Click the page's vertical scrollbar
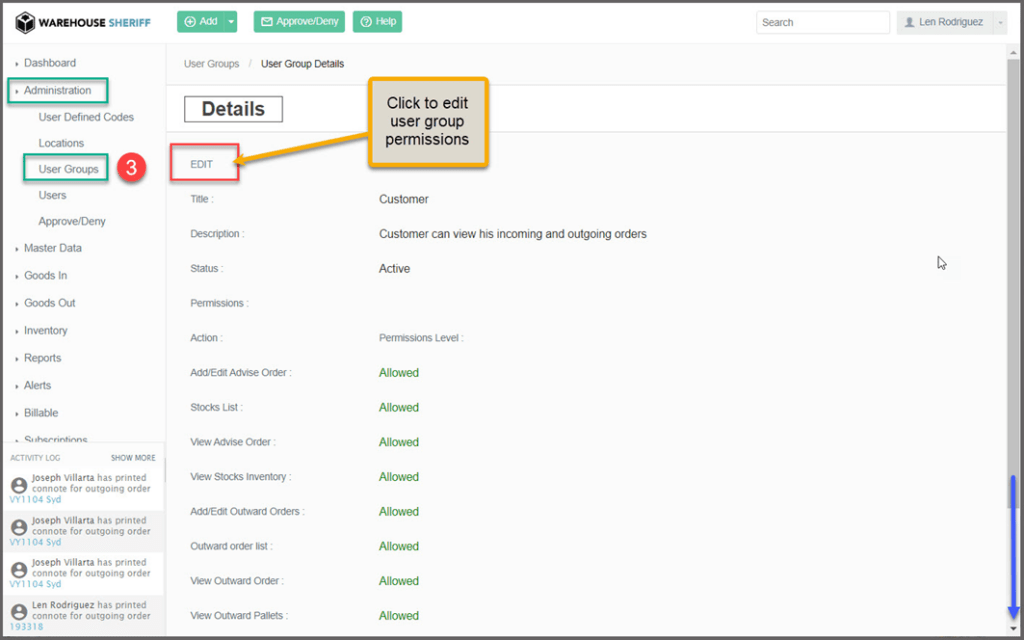 point(1013,300)
